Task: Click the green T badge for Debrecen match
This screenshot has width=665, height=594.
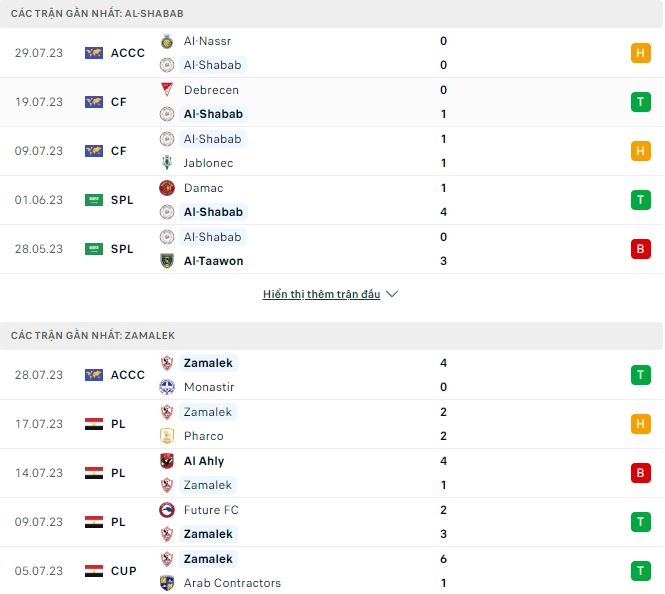Action: tap(641, 102)
